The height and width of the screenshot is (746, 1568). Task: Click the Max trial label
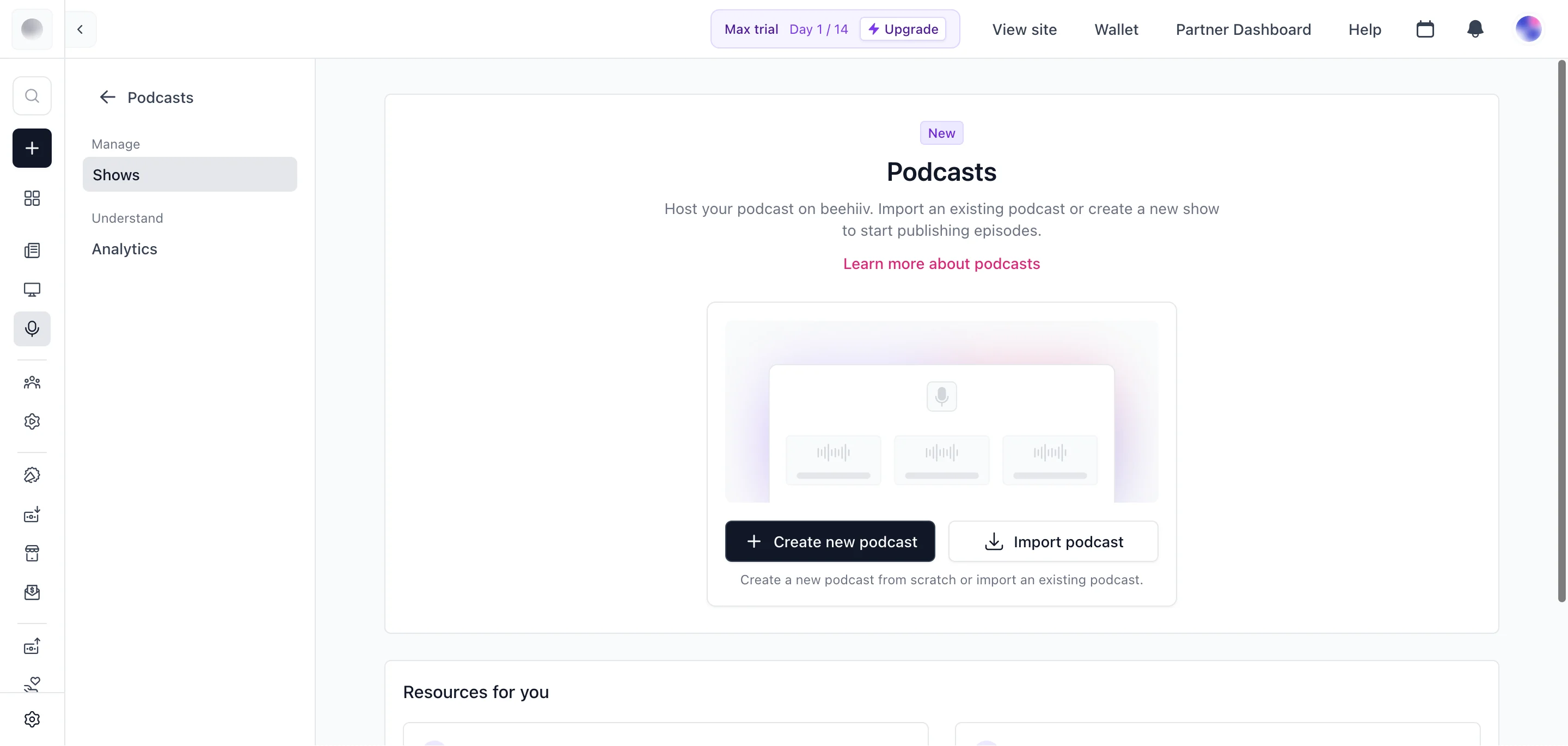tap(751, 29)
